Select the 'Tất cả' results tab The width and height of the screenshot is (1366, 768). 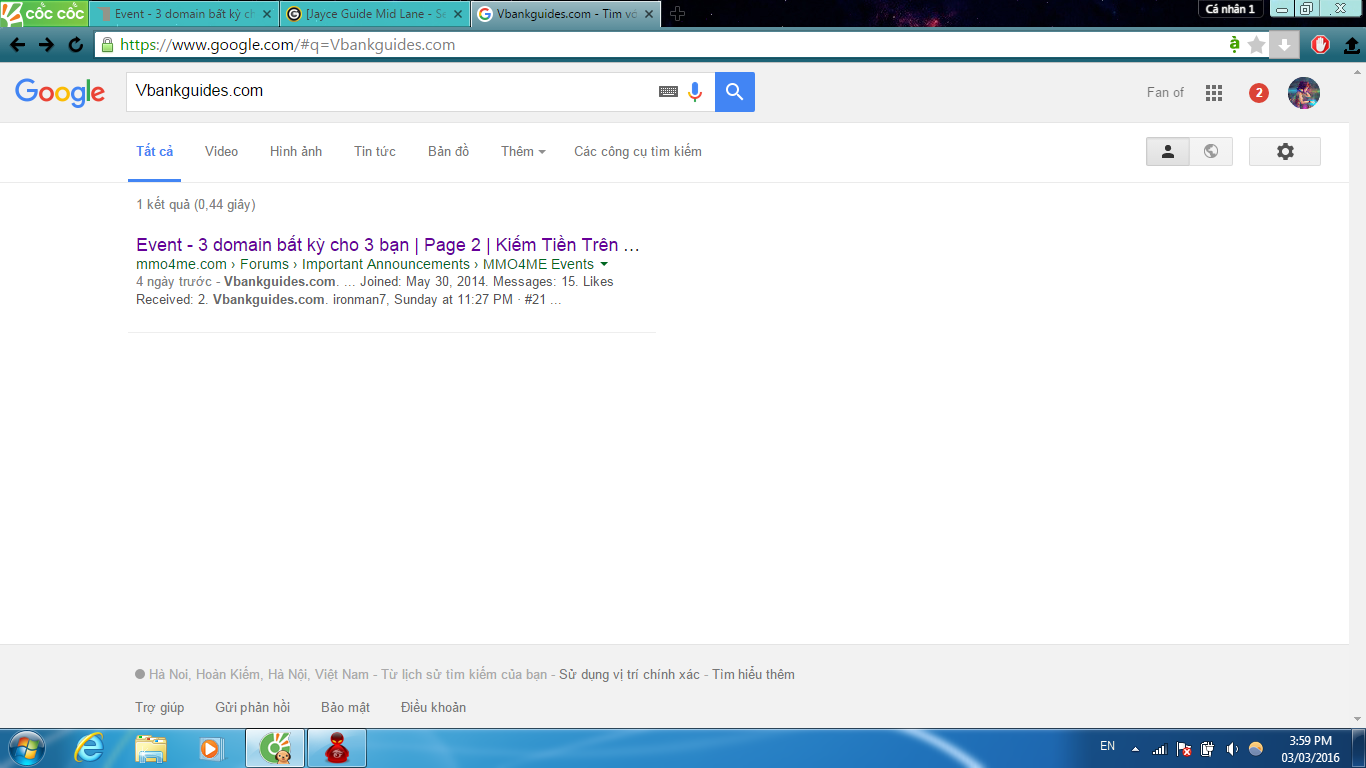click(x=155, y=151)
